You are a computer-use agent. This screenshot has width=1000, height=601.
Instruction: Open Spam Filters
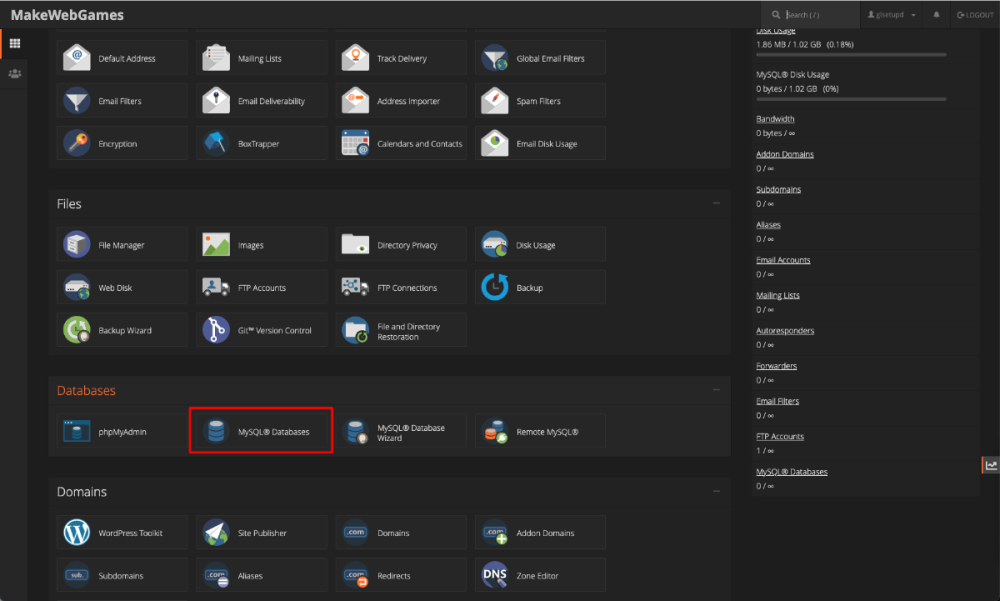(540, 100)
